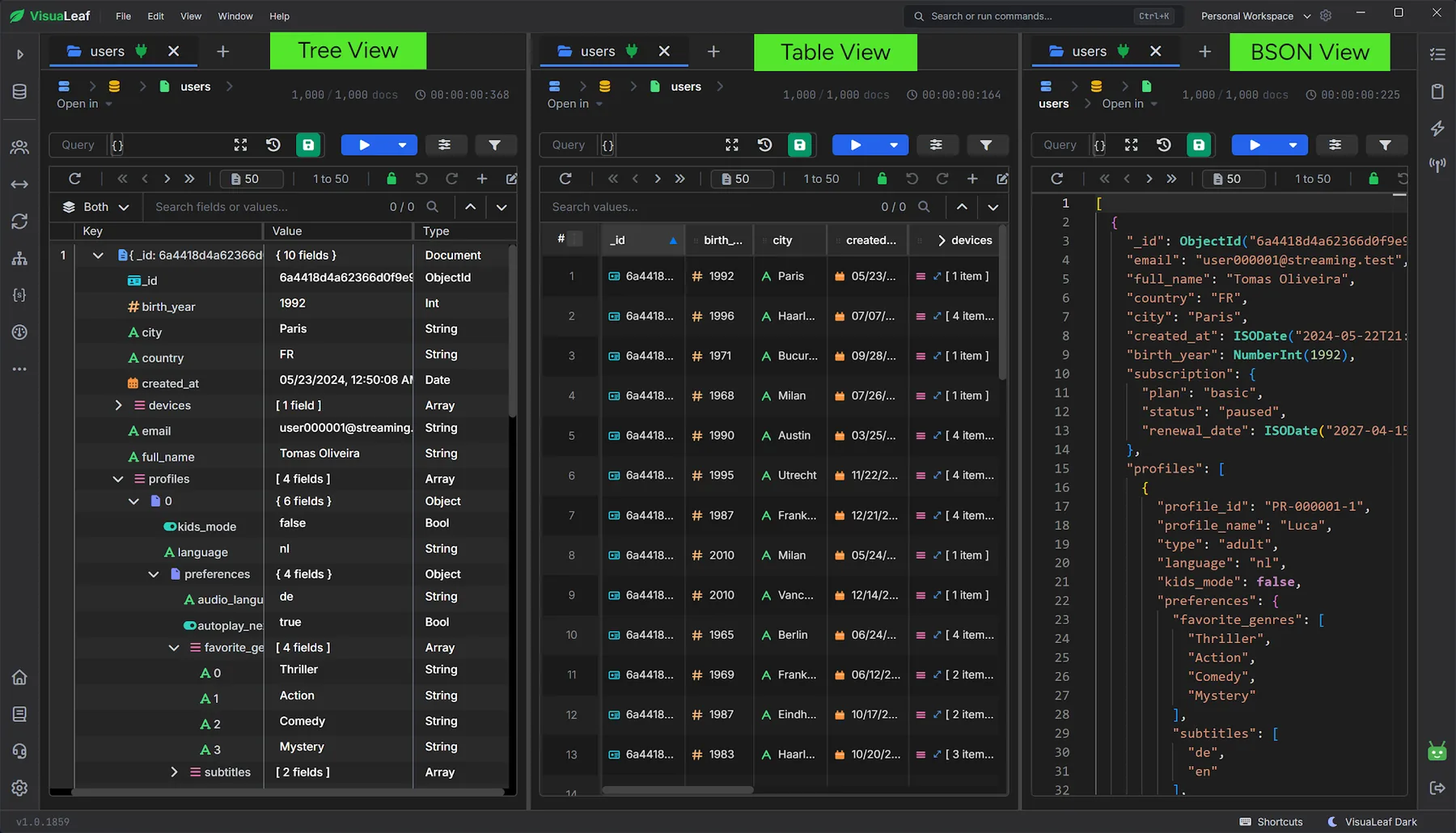Open the View menu
The height and width of the screenshot is (833, 1456).
coord(191,16)
